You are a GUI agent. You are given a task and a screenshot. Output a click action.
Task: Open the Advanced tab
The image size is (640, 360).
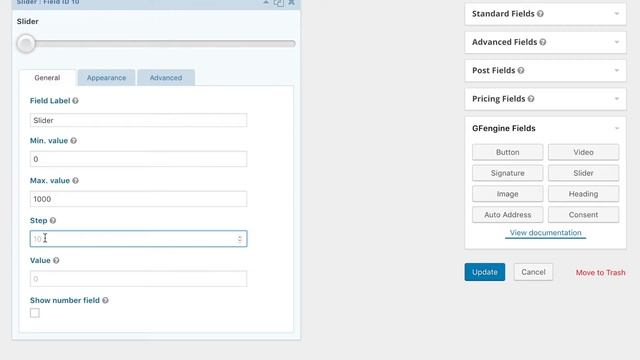(166, 78)
